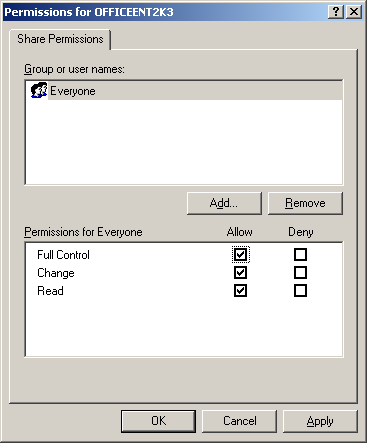The width and height of the screenshot is (367, 443).
Task: Apply the permission changes
Action: click(320, 421)
